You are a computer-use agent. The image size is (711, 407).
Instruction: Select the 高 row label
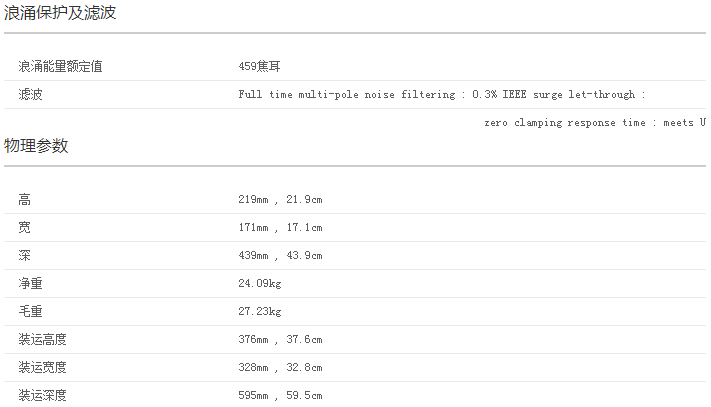24,200
